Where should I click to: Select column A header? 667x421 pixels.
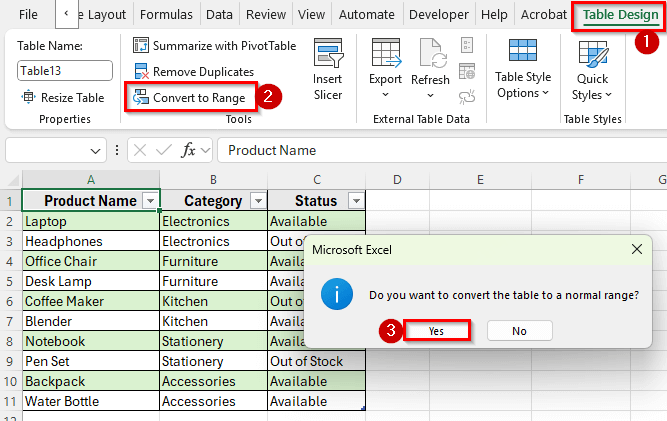coord(91,180)
